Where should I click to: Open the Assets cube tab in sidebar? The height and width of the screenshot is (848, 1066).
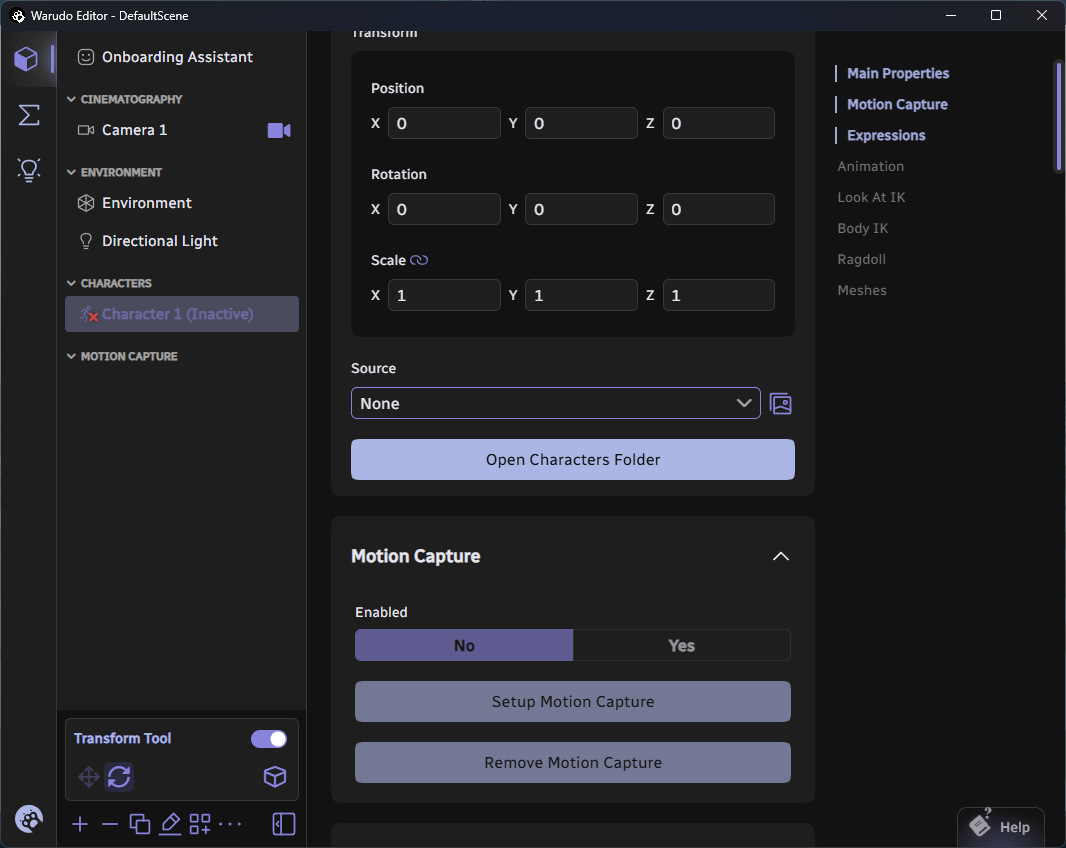[x=27, y=59]
